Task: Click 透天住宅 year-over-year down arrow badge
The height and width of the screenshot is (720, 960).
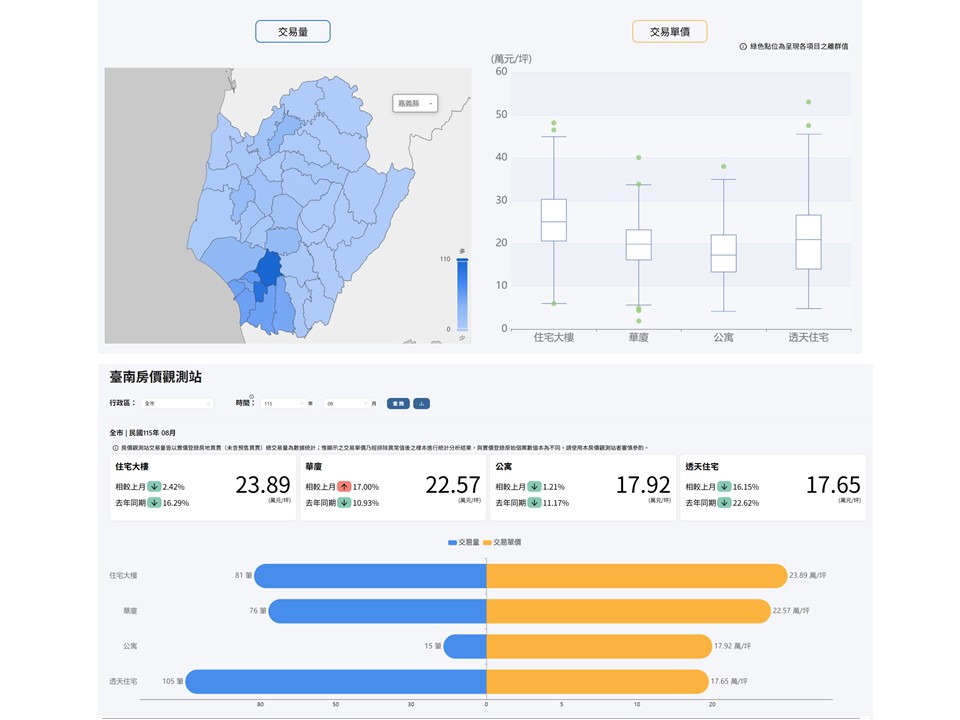Action: click(725, 503)
